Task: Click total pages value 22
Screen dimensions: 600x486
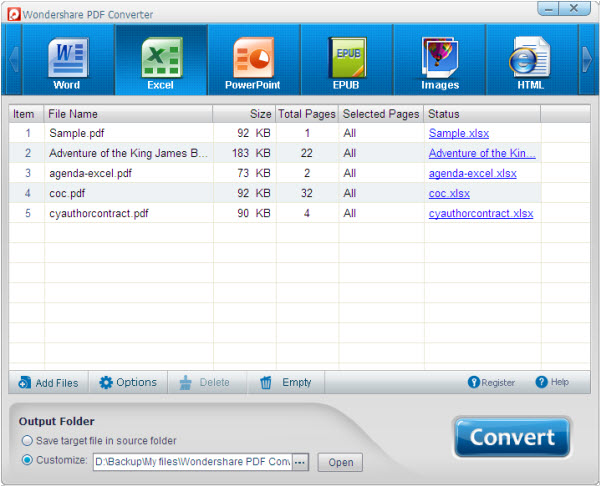Action: (307, 153)
